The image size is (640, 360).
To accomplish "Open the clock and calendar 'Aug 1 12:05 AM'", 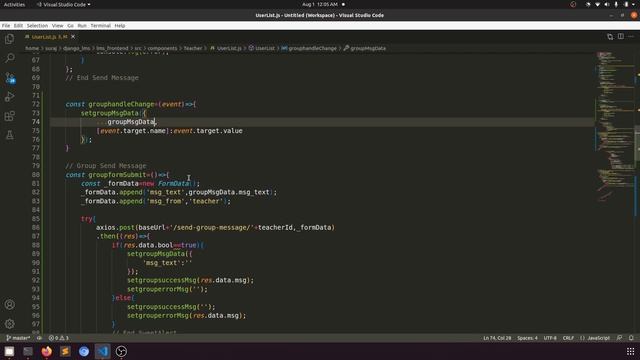I will coord(320,4).
